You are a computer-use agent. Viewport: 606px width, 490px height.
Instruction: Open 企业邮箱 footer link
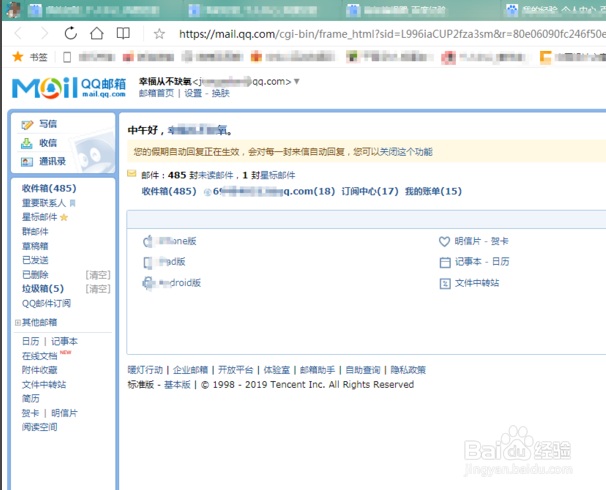(x=191, y=370)
